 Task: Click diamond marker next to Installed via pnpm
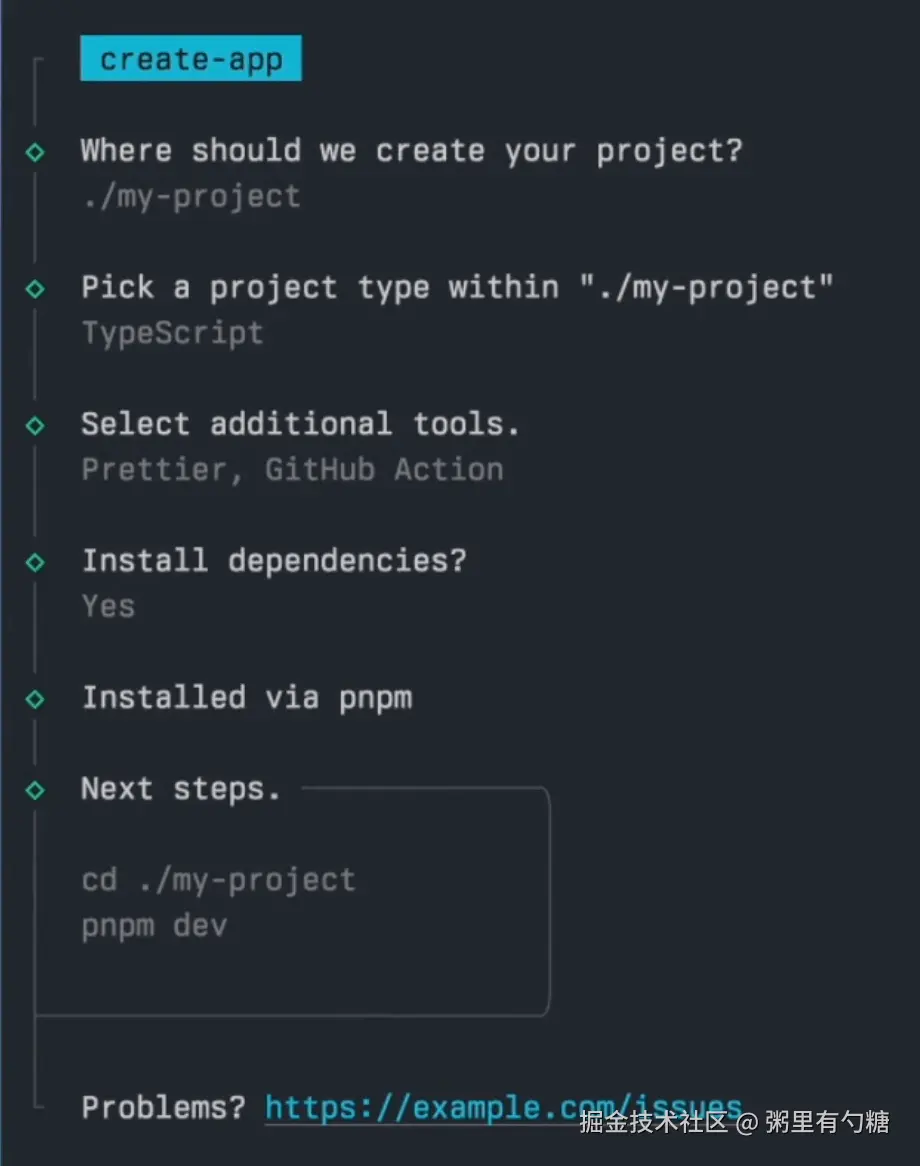pos(35,698)
